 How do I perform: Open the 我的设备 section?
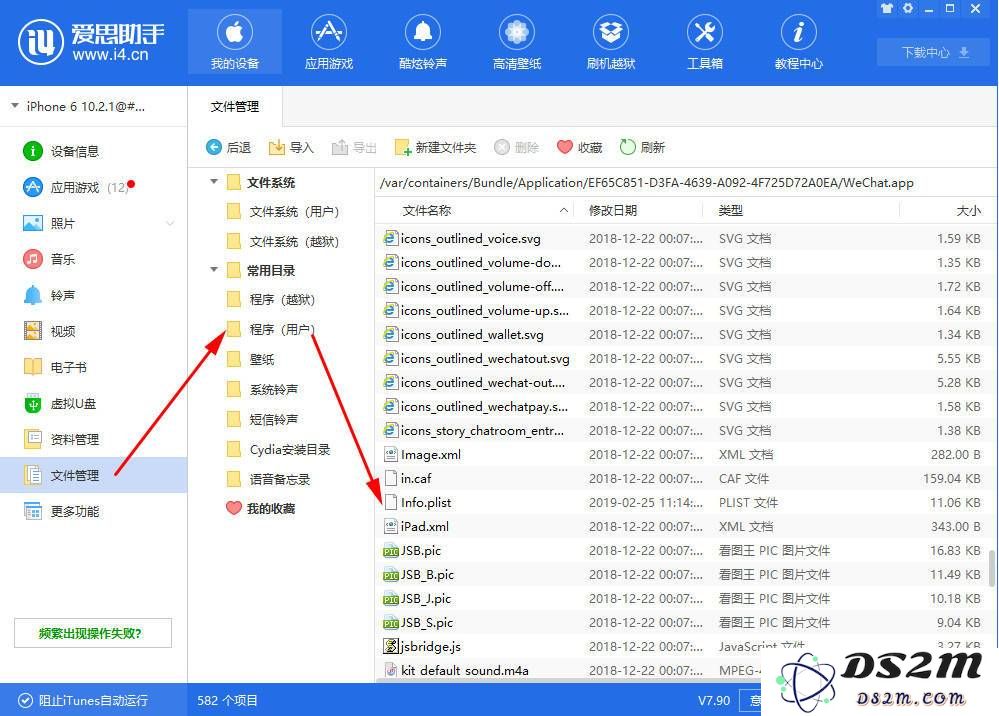coord(234,42)
